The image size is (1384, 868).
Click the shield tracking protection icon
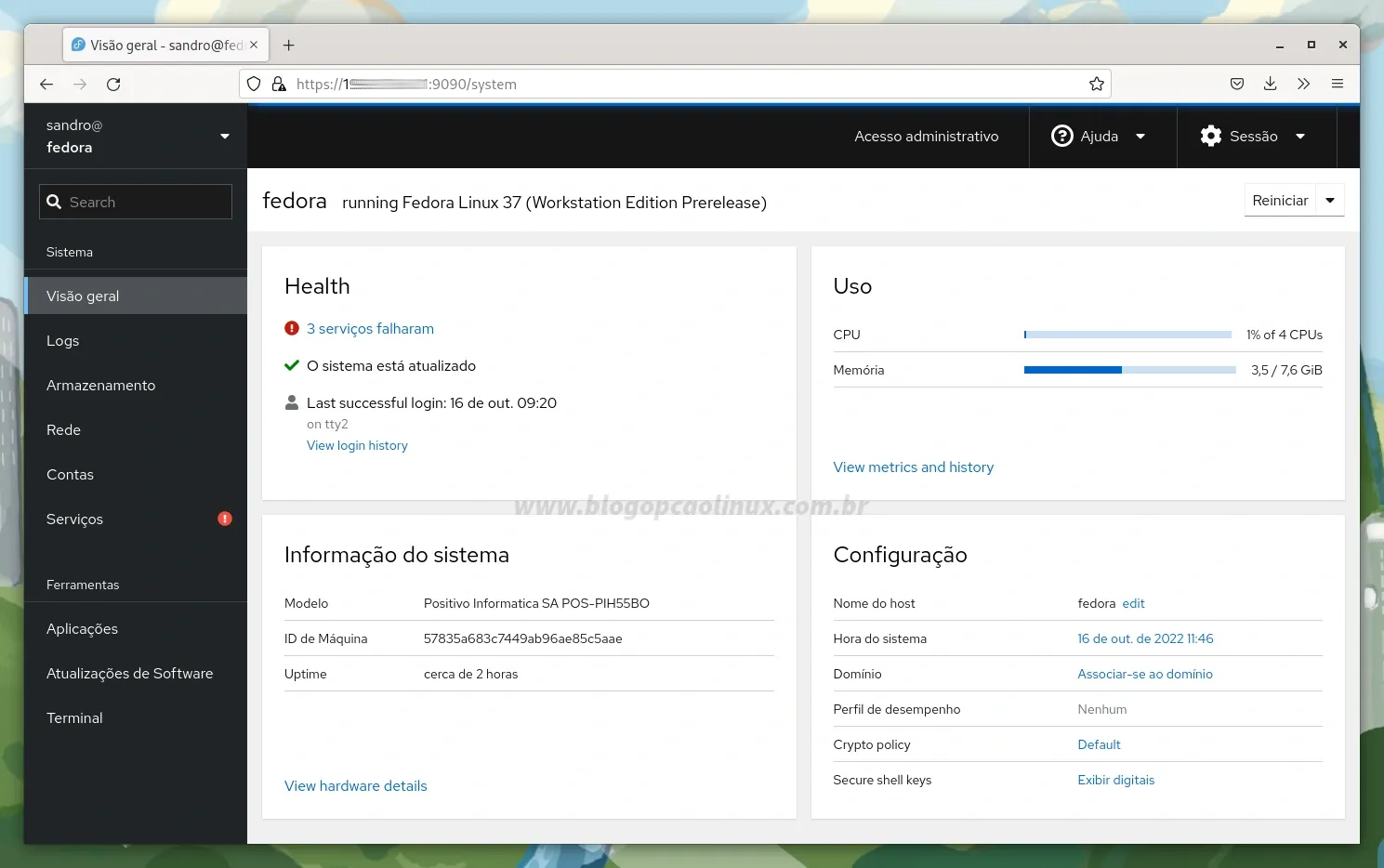tap(254, 84)
